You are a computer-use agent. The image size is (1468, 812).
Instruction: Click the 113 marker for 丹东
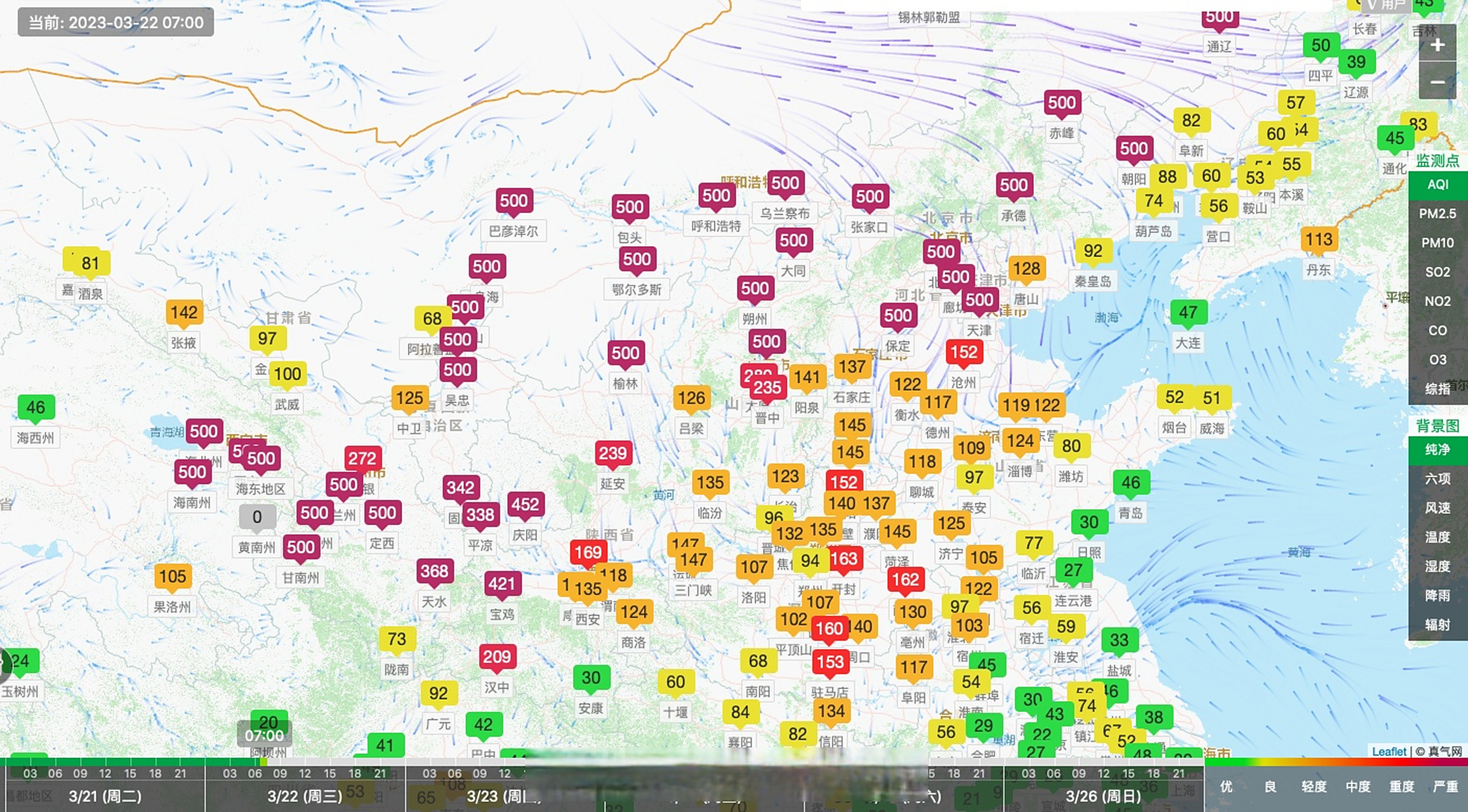[1318, 240]
